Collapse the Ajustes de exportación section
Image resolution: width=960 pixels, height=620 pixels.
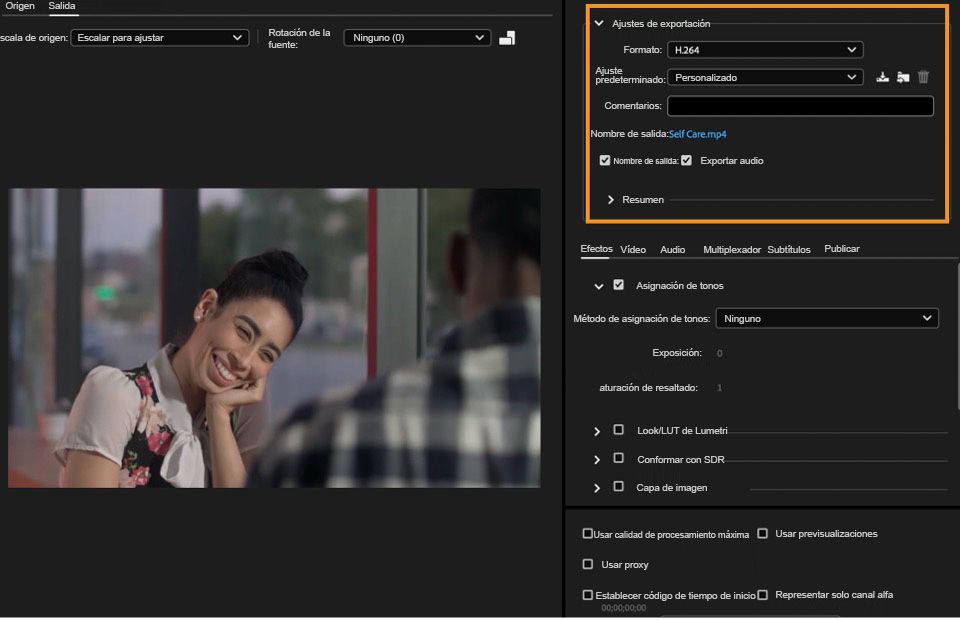click(599, 23)
